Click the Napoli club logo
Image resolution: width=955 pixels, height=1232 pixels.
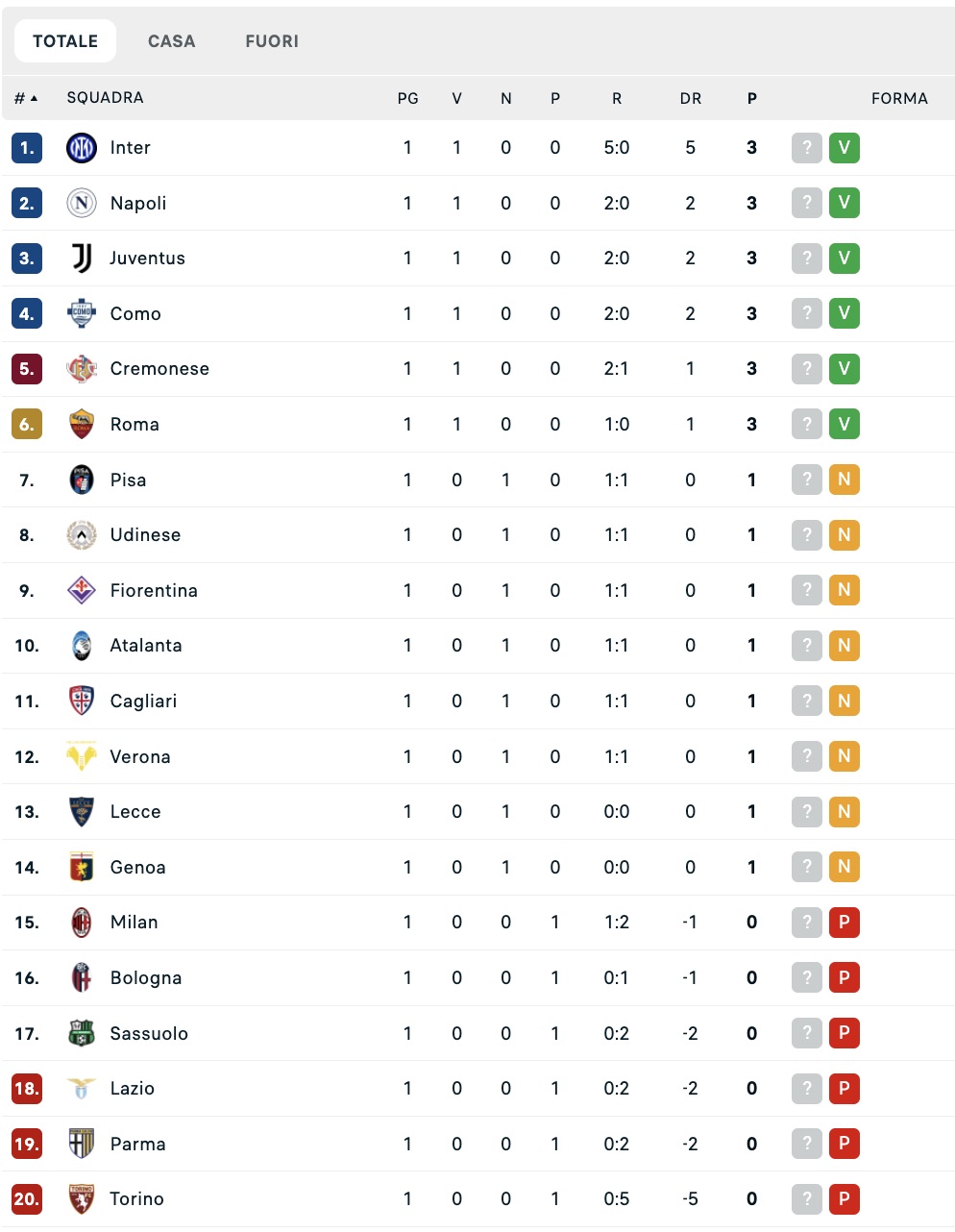[82, 203]
